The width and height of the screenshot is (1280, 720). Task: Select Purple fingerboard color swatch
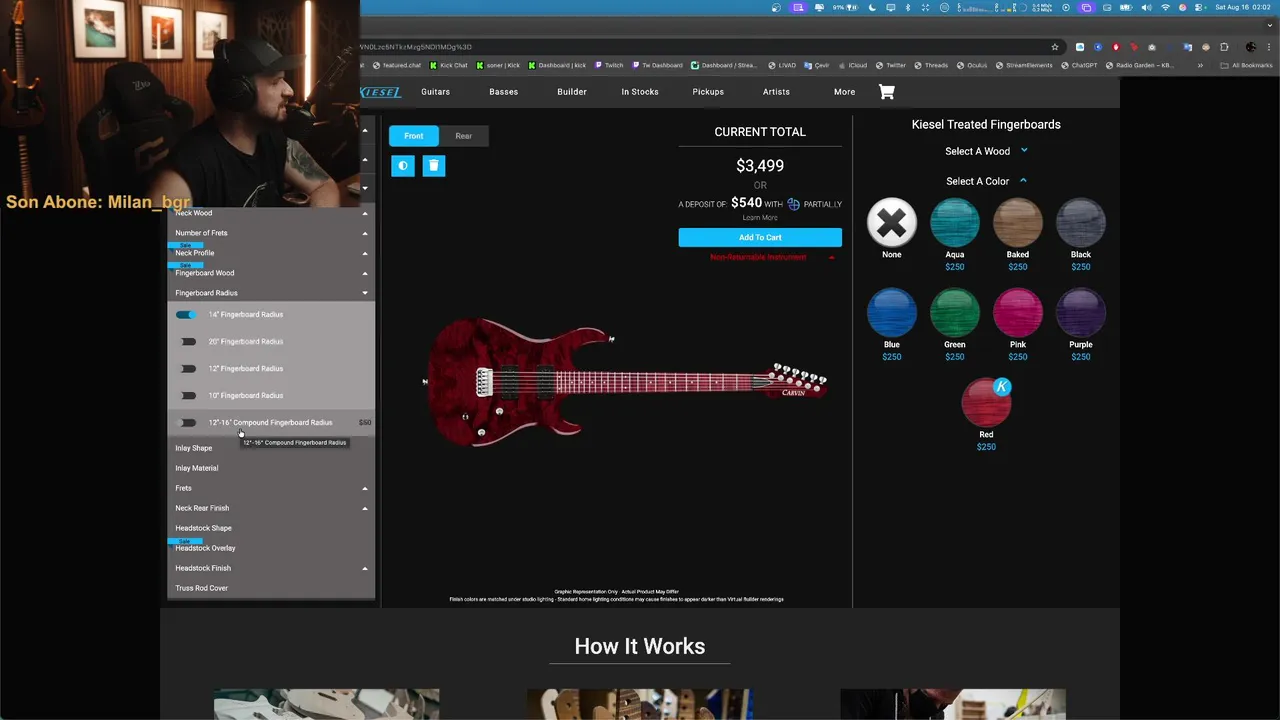click(x=1081, y=312)
